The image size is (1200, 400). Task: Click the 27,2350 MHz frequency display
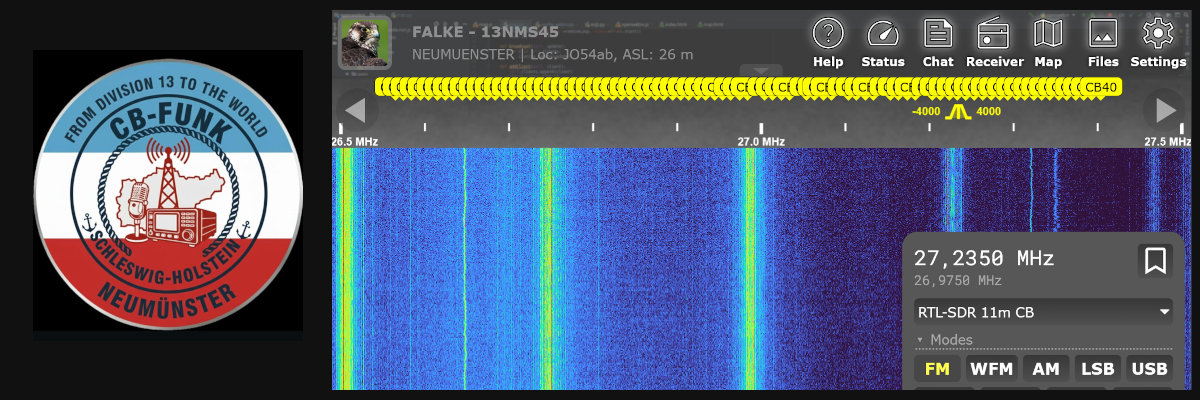[x=984, y=259]
